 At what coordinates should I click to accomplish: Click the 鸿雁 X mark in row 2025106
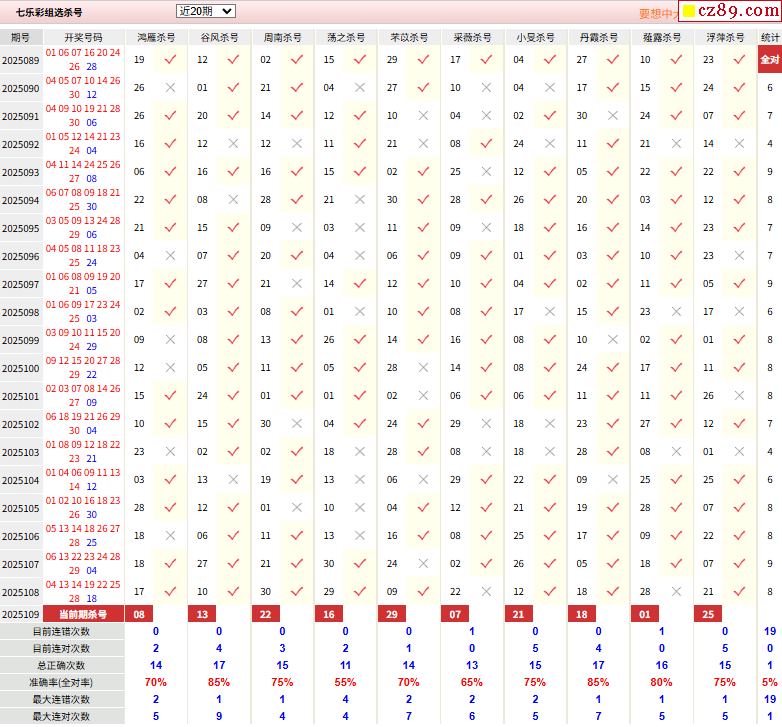click(x=171, y=536)
